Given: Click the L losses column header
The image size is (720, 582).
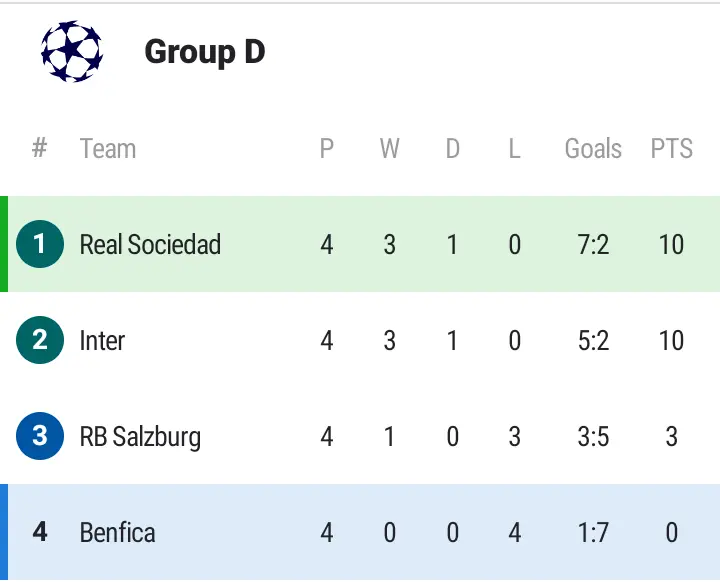Looking at the screenshot, I should (514, 149).
